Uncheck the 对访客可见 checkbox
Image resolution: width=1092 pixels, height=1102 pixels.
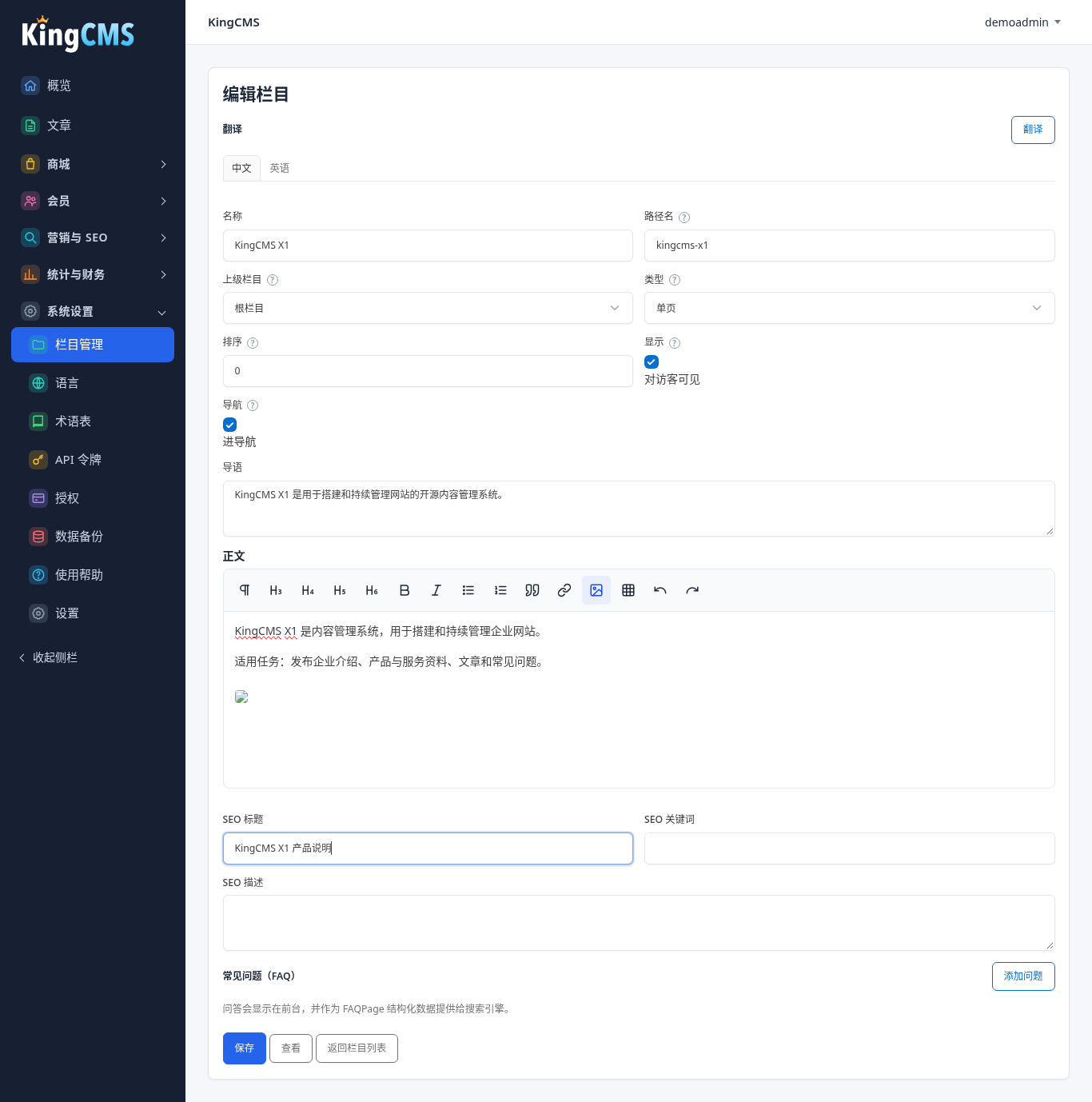tap(652, 362)
